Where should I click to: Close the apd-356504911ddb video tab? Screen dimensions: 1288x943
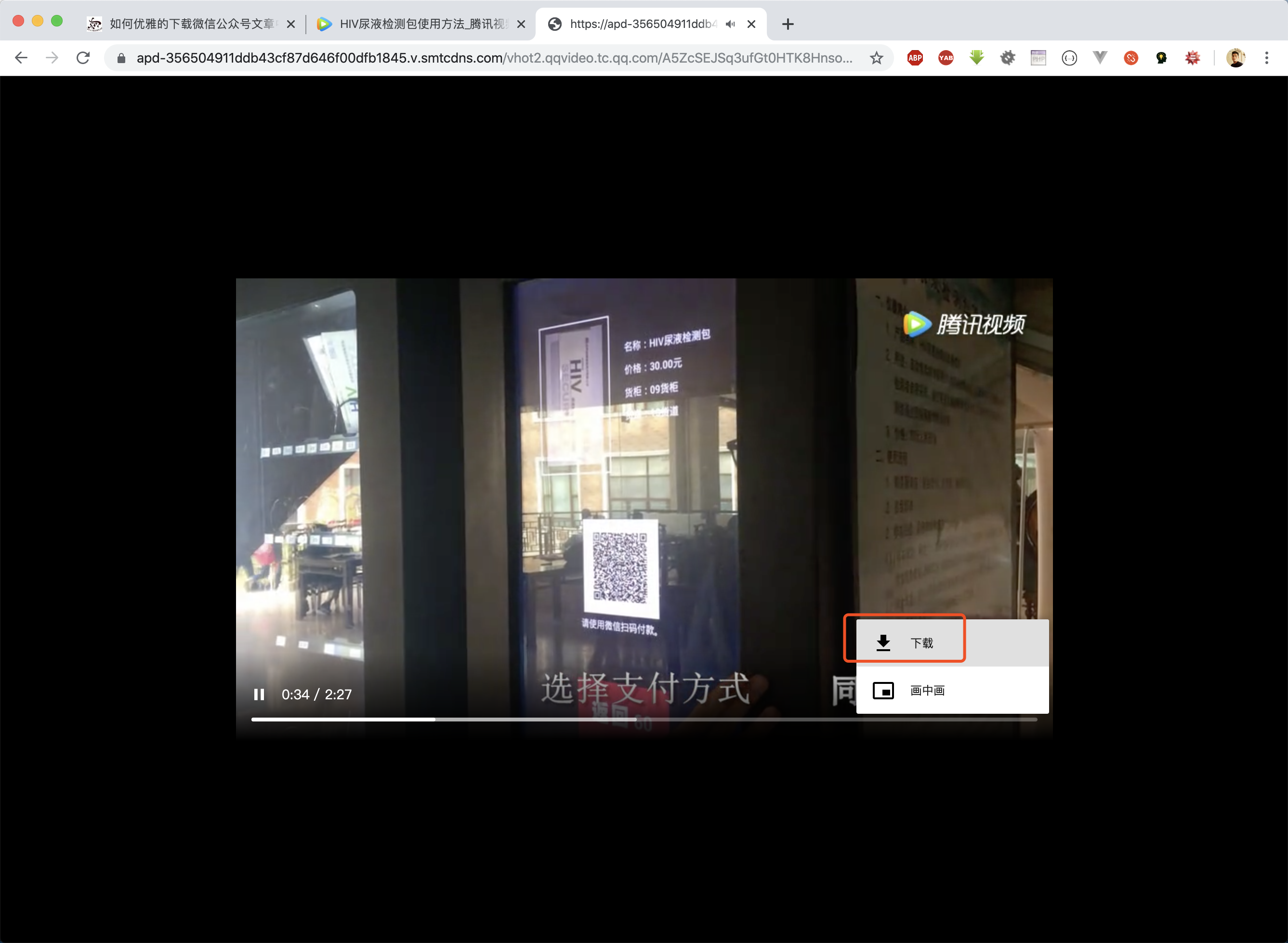tap(751, 24)
